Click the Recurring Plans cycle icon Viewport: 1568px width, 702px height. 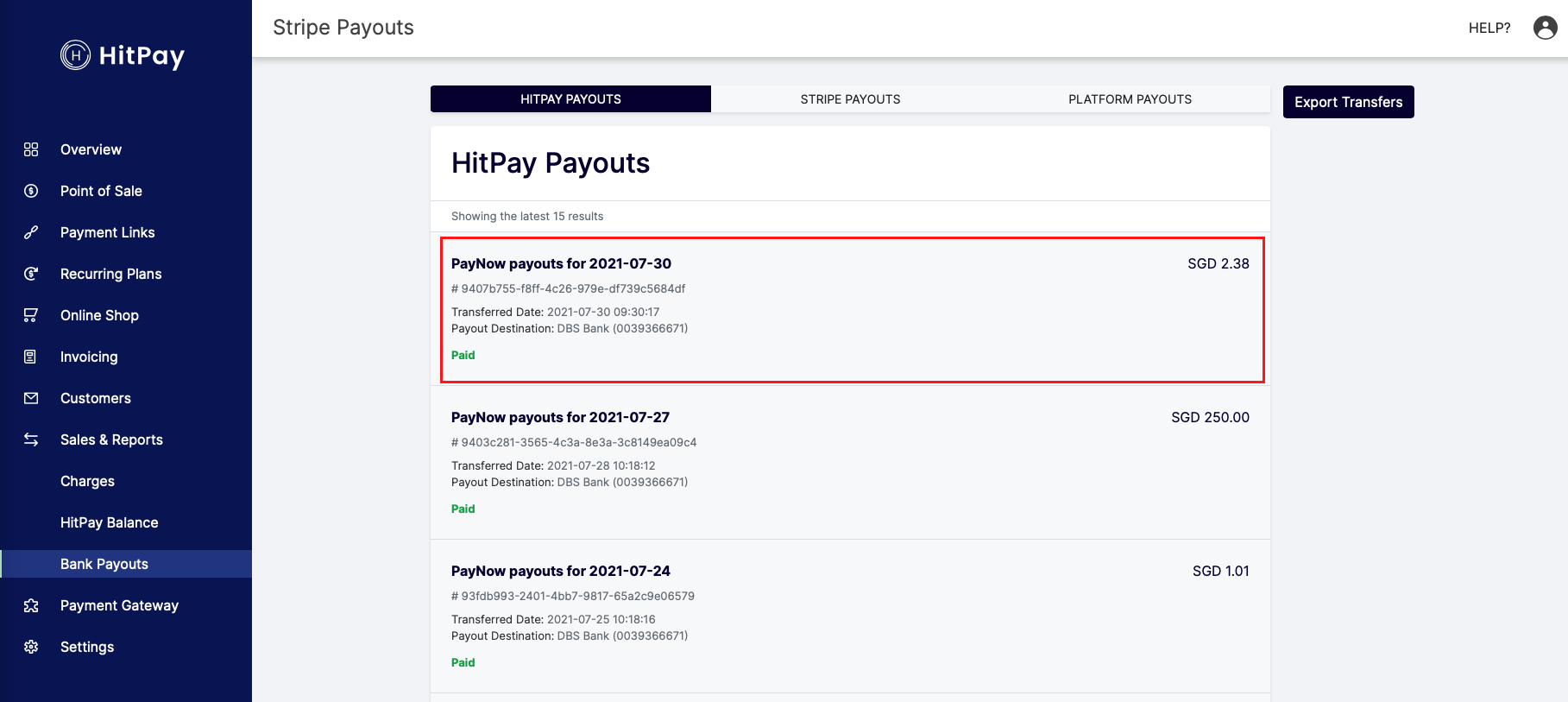(x=31, y=274)
